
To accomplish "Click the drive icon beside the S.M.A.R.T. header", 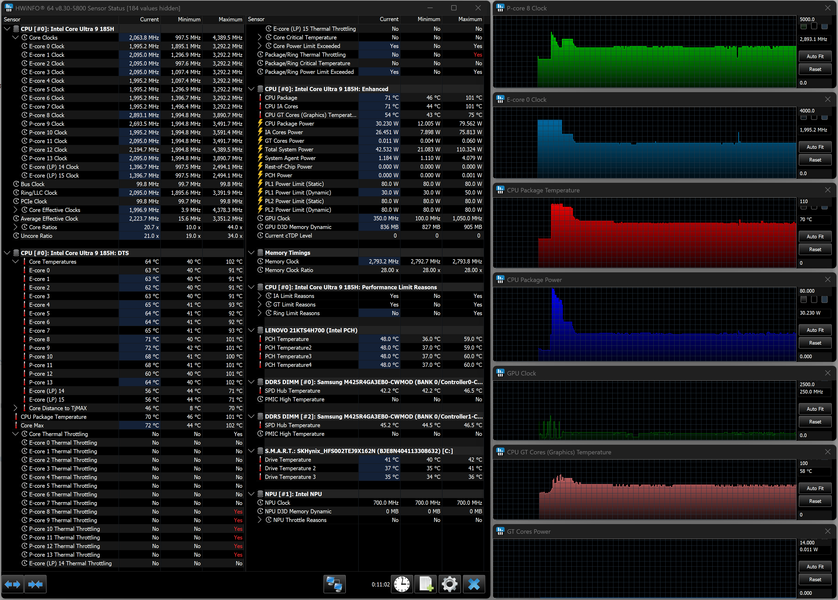I will [260, 451].
